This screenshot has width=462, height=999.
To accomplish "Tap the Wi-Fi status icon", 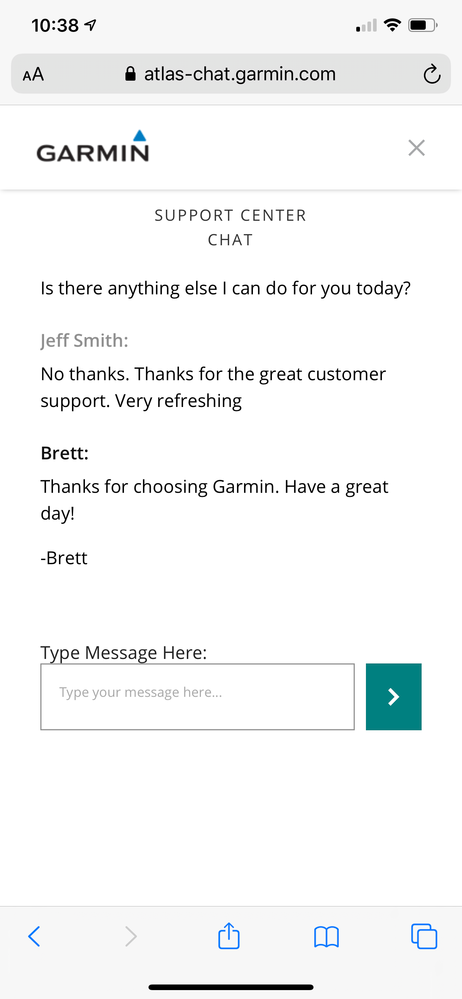I will coord(393,25).
